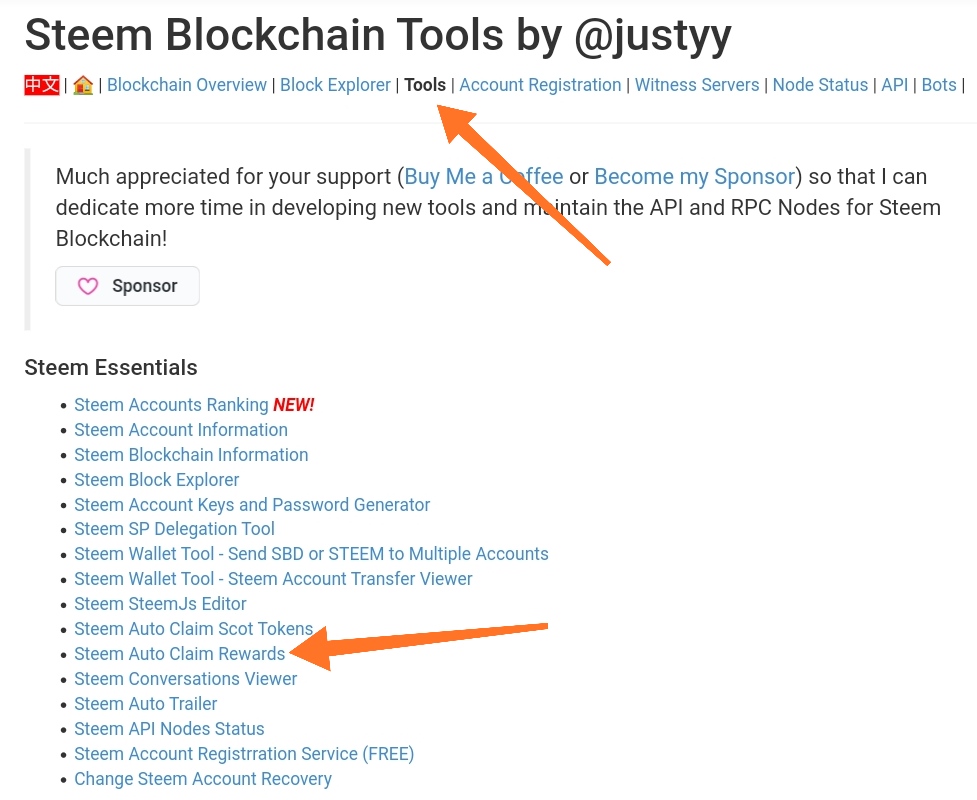Viewport: 977px width, 800px height.
Task: Open Node Status nav link
Action: (820, 85)
